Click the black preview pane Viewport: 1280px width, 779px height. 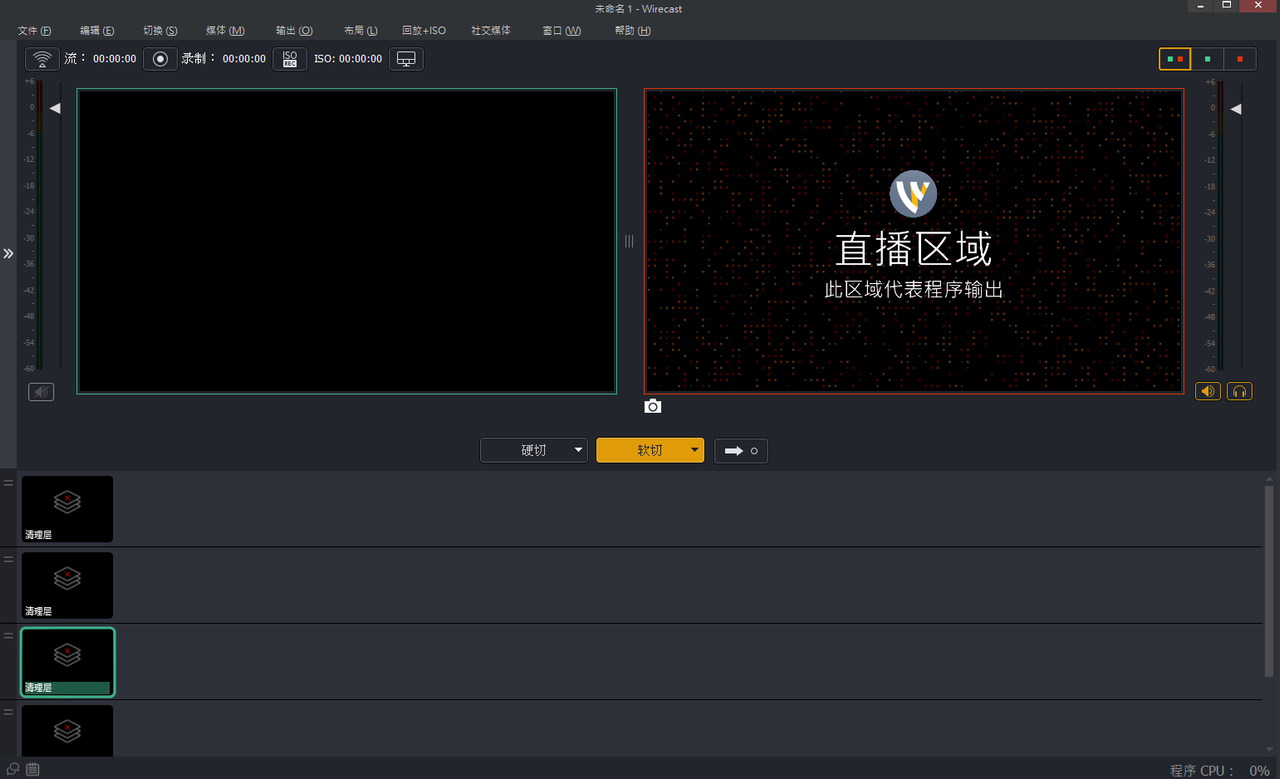[x=347, y=241]
